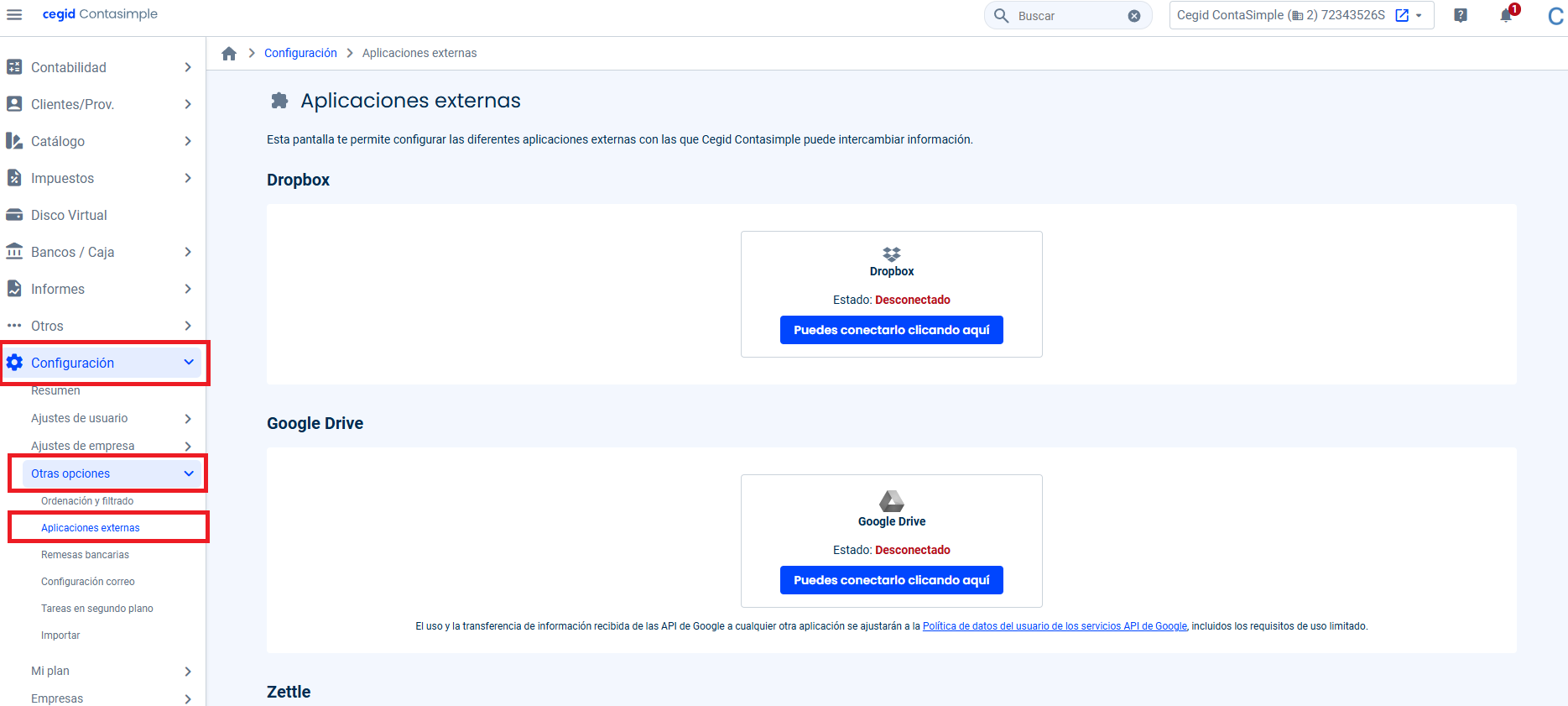Expand Empresas chevron
This screenshot has height=706, width=1568.
coord(188,698)
